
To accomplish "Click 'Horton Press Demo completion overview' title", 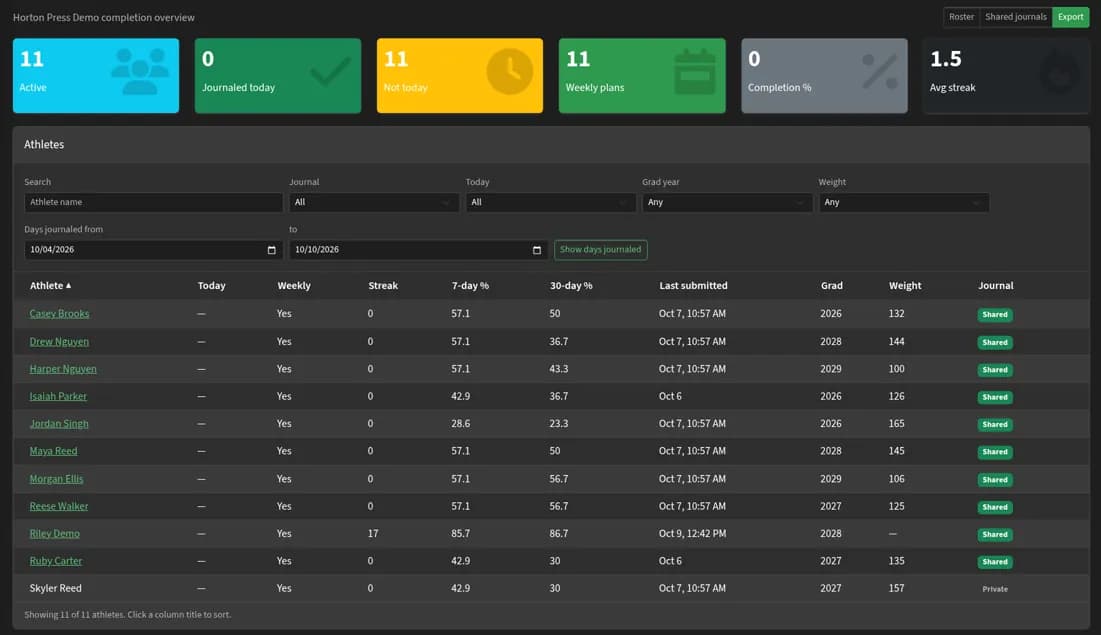I will click(x=104, y=18).
